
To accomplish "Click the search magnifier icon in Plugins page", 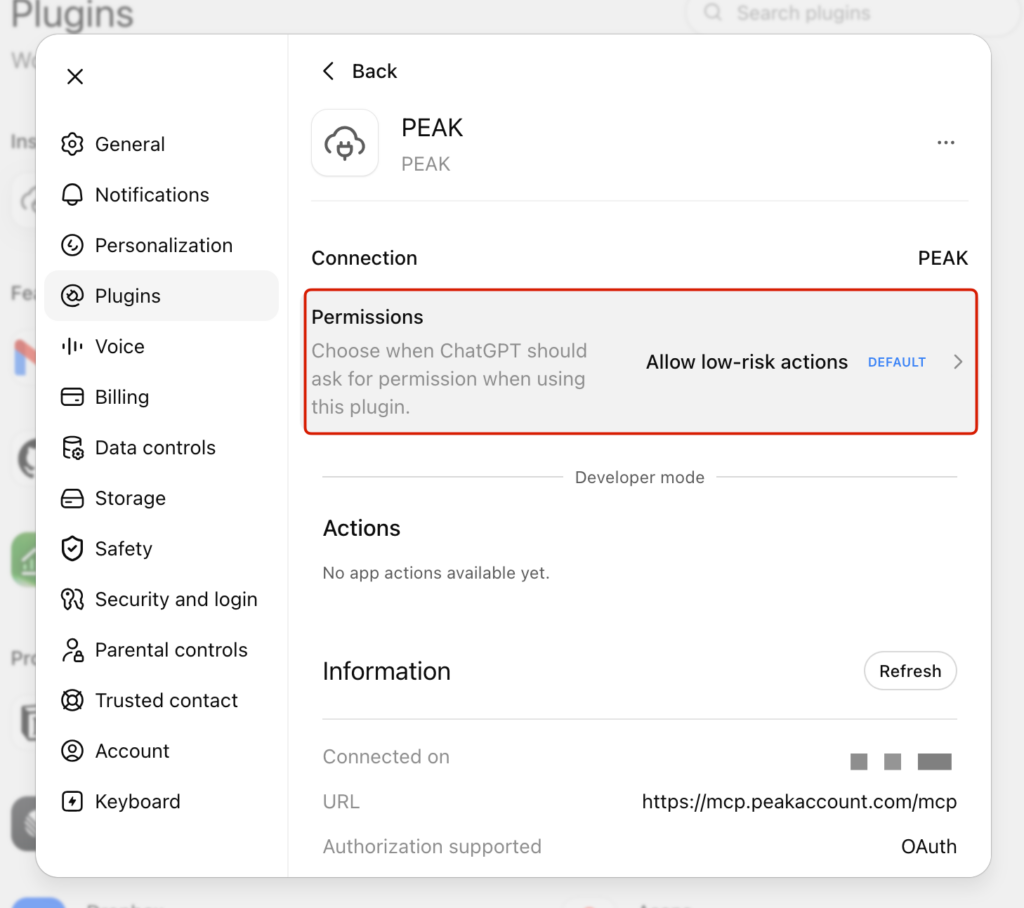I will pyautogui.click(x=713, y=12).
